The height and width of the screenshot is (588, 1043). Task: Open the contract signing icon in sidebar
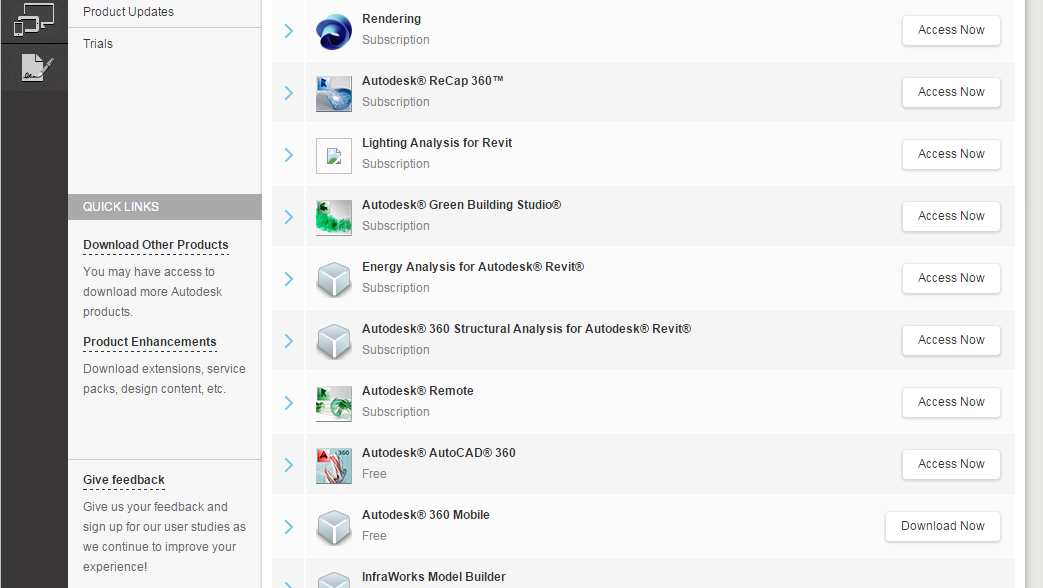pyautogui.click(x=37, y=68)
